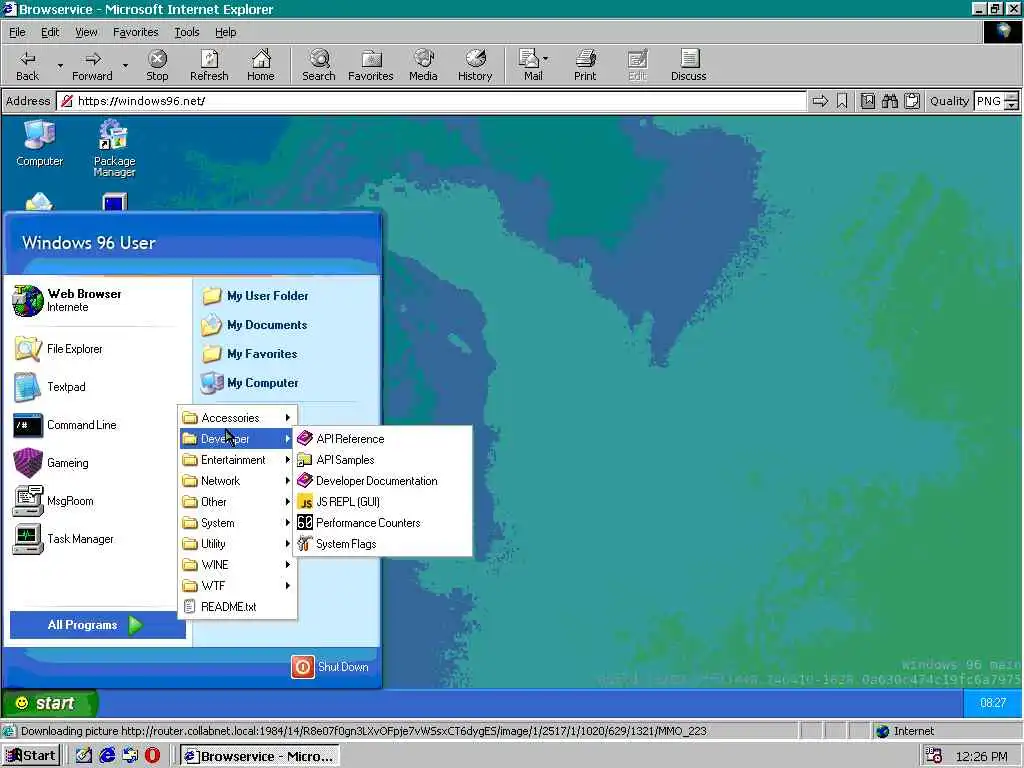Launch Textpad from start menu
The width and height of the screenshot is (1024, 768).
(x=50, y=387)
